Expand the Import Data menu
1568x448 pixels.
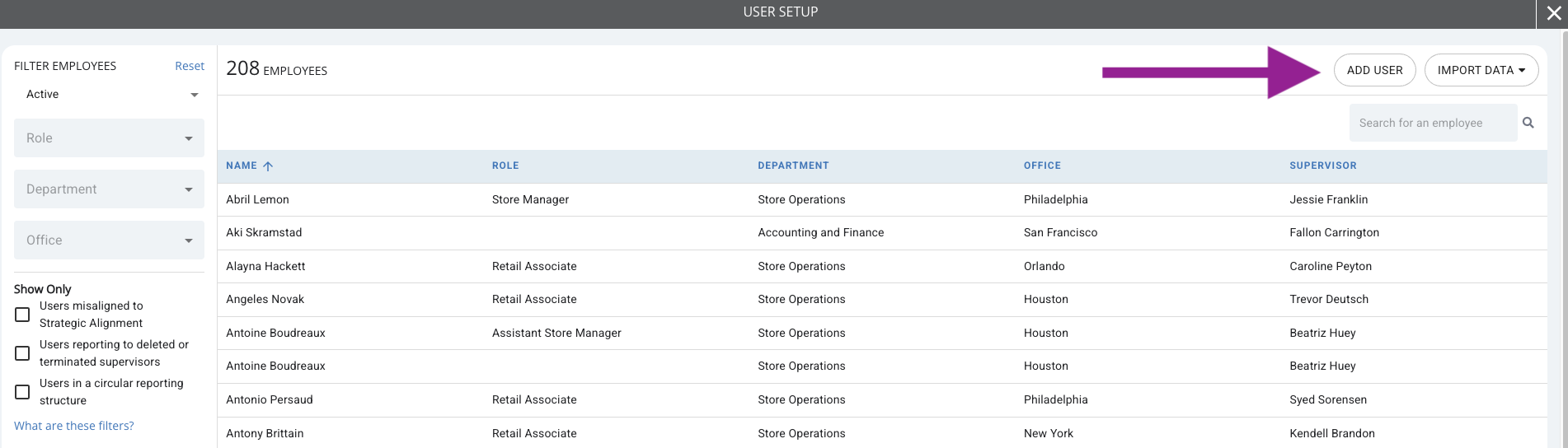(1481, 70)
